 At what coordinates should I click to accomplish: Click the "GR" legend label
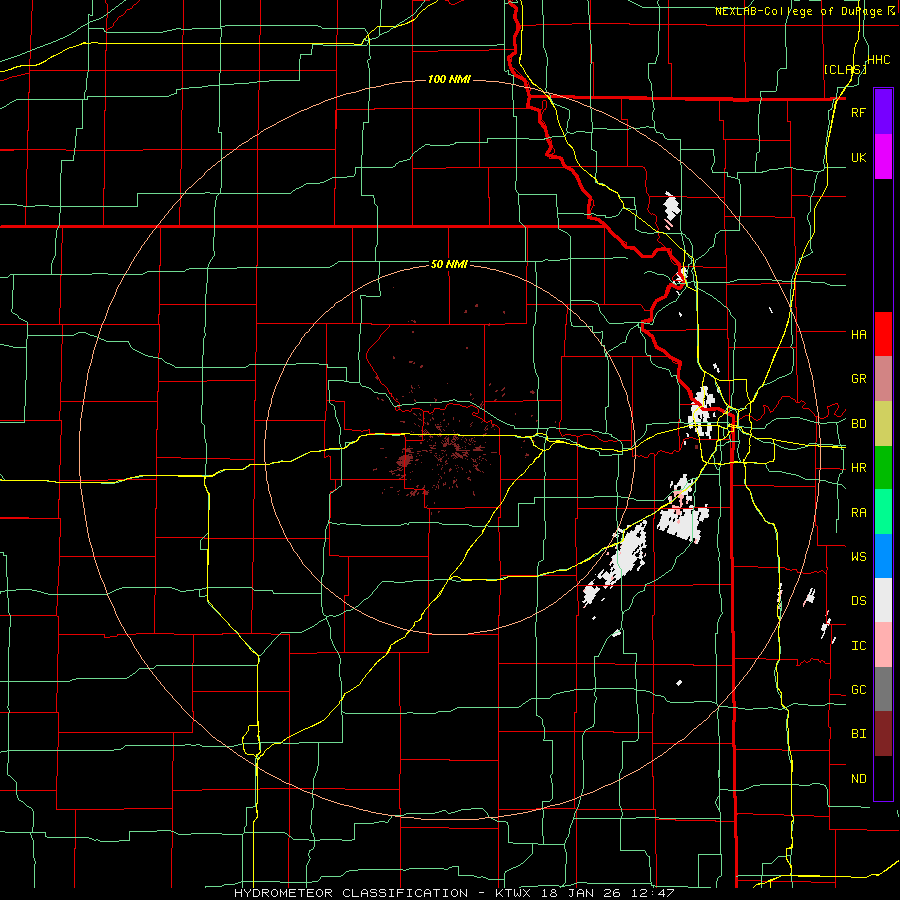click(858, 379)
